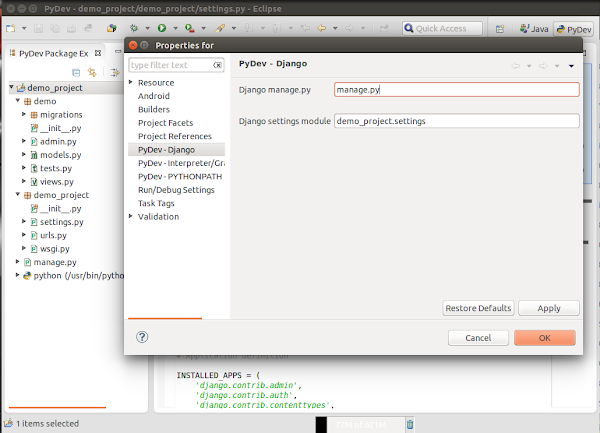The height and width of the screenshot is (433, 600).
Task: Clear the filter text with the clear icon
Action: coord(217,65)
